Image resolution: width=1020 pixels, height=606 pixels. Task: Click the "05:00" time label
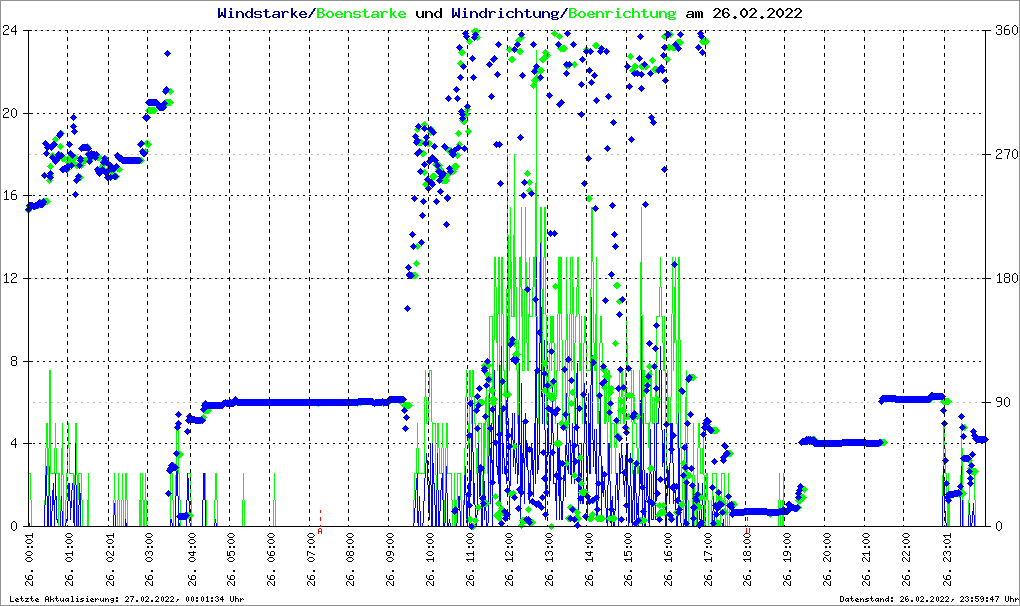point(231,549)
